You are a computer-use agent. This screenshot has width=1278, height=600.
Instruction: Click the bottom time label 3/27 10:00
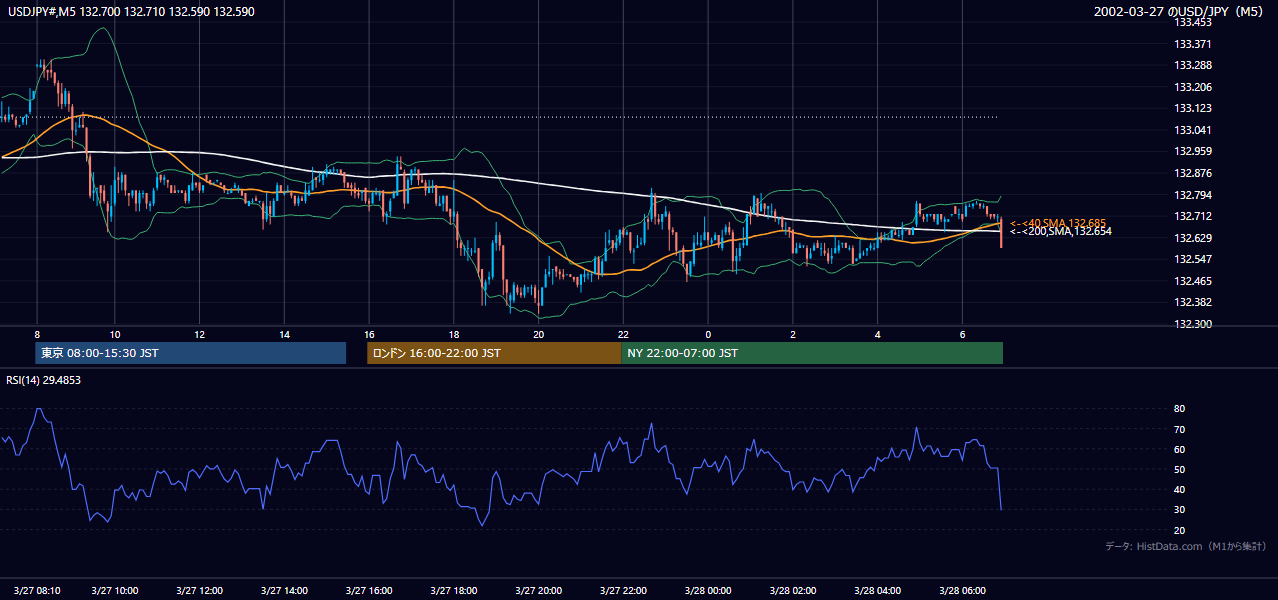(x=114, y=590)
